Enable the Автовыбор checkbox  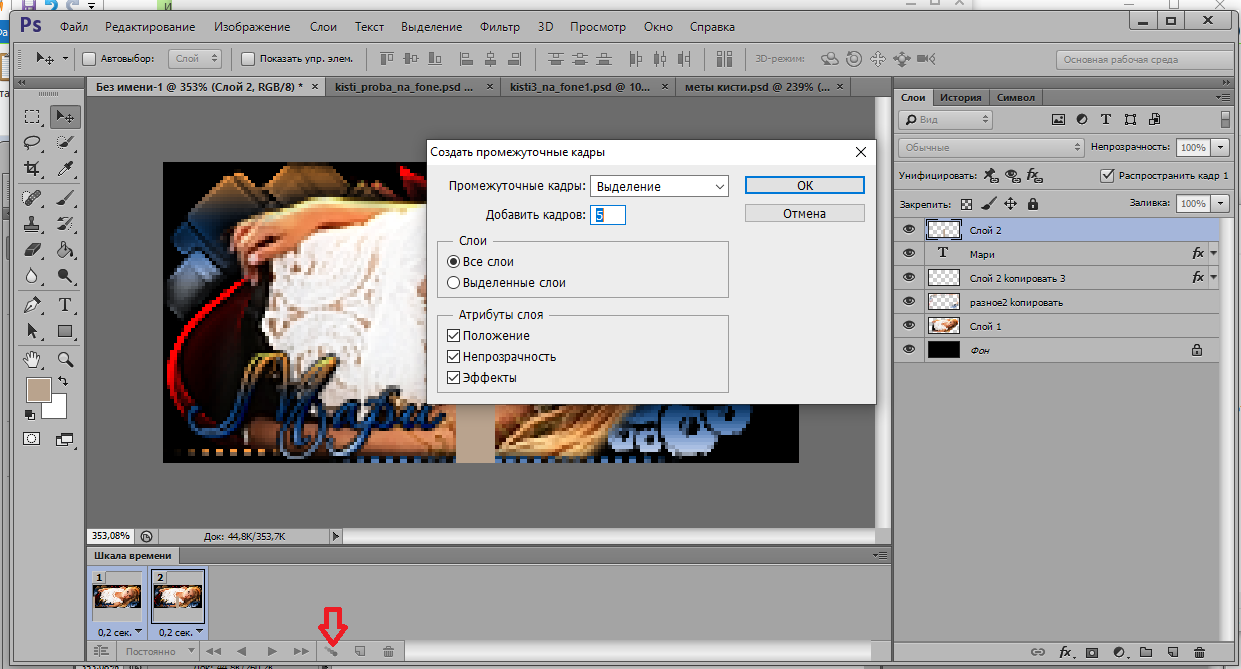[88, 59]
